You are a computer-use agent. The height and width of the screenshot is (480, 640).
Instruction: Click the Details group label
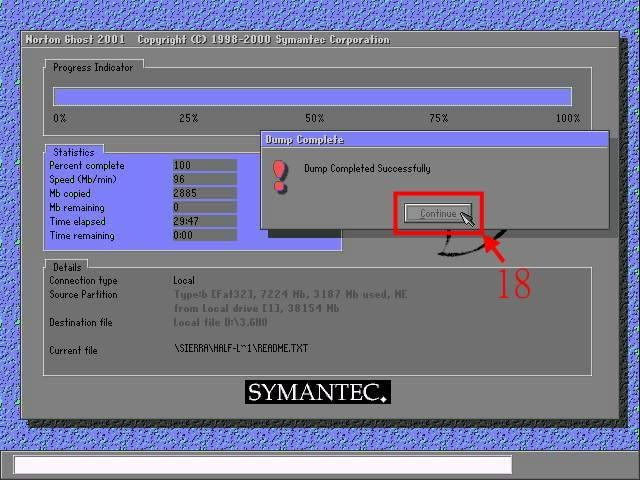[67, 267]
